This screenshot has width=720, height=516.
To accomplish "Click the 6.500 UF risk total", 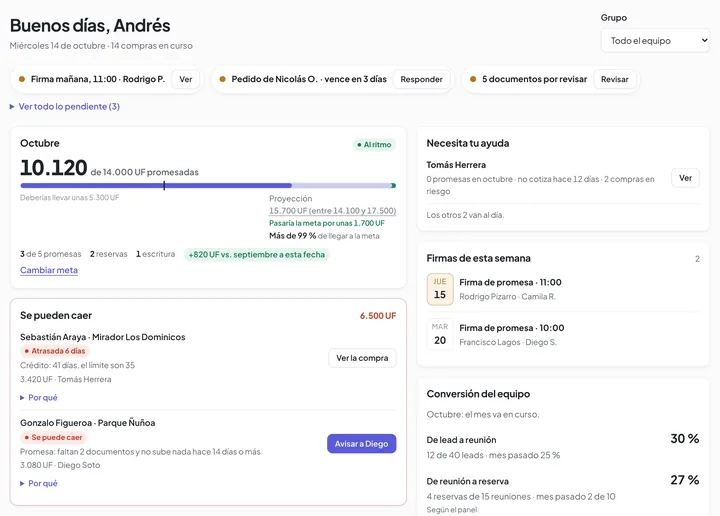I will pos(377,316).
